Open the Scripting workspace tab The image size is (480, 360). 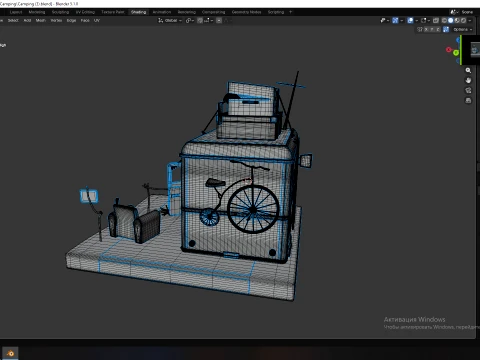coord(276,12)
